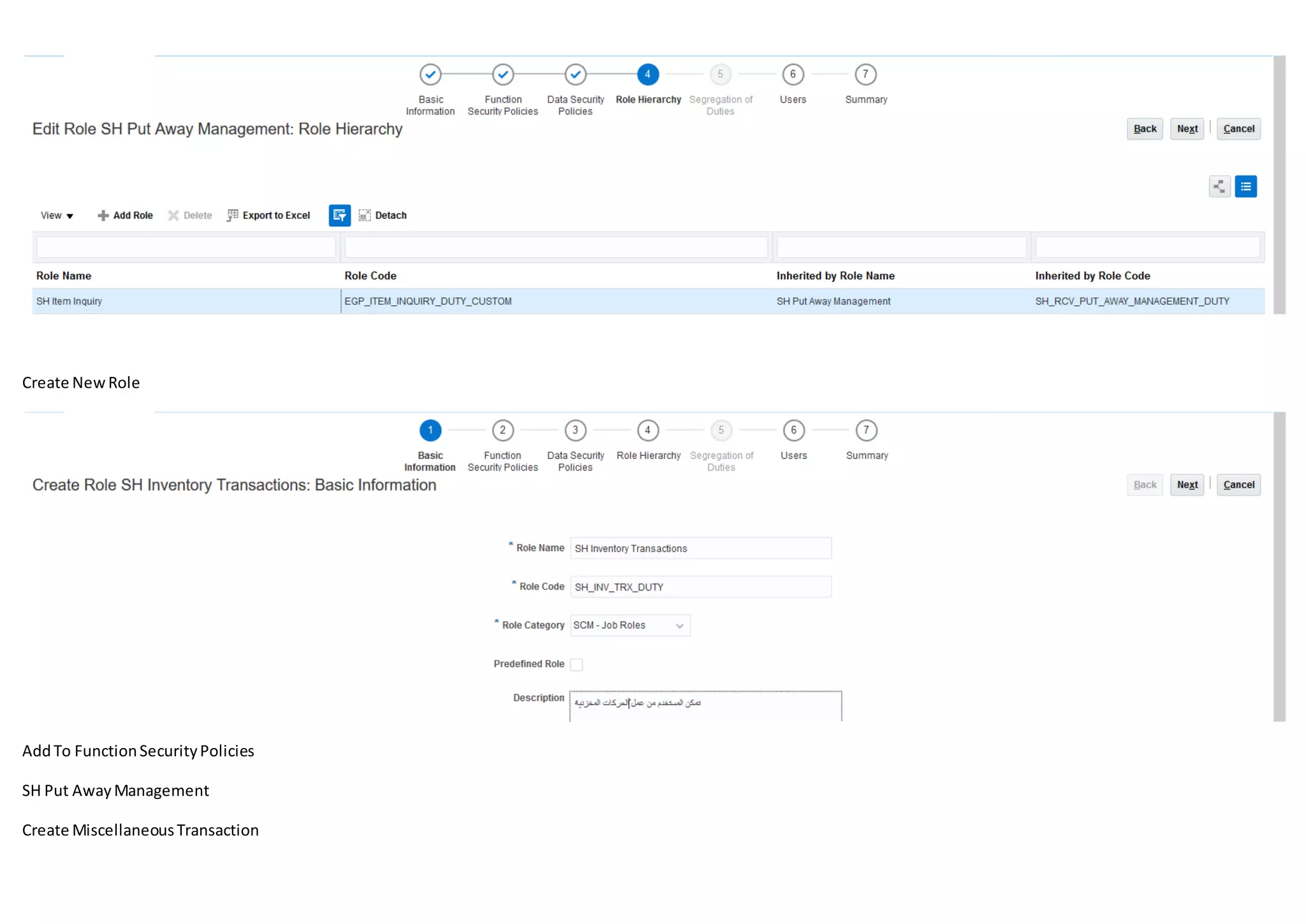Select Role Hierarchy label in Create Role train
The width and height of the screenshot is (1306, 924).
pyautogui.click(x=649, y=455)
